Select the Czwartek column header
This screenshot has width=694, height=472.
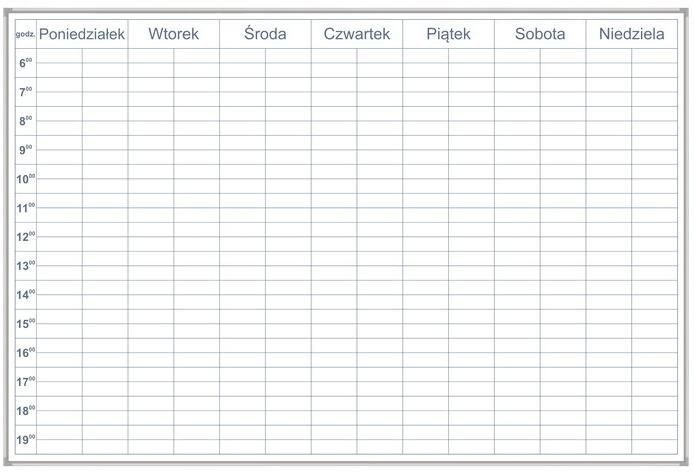coord(357,34)
